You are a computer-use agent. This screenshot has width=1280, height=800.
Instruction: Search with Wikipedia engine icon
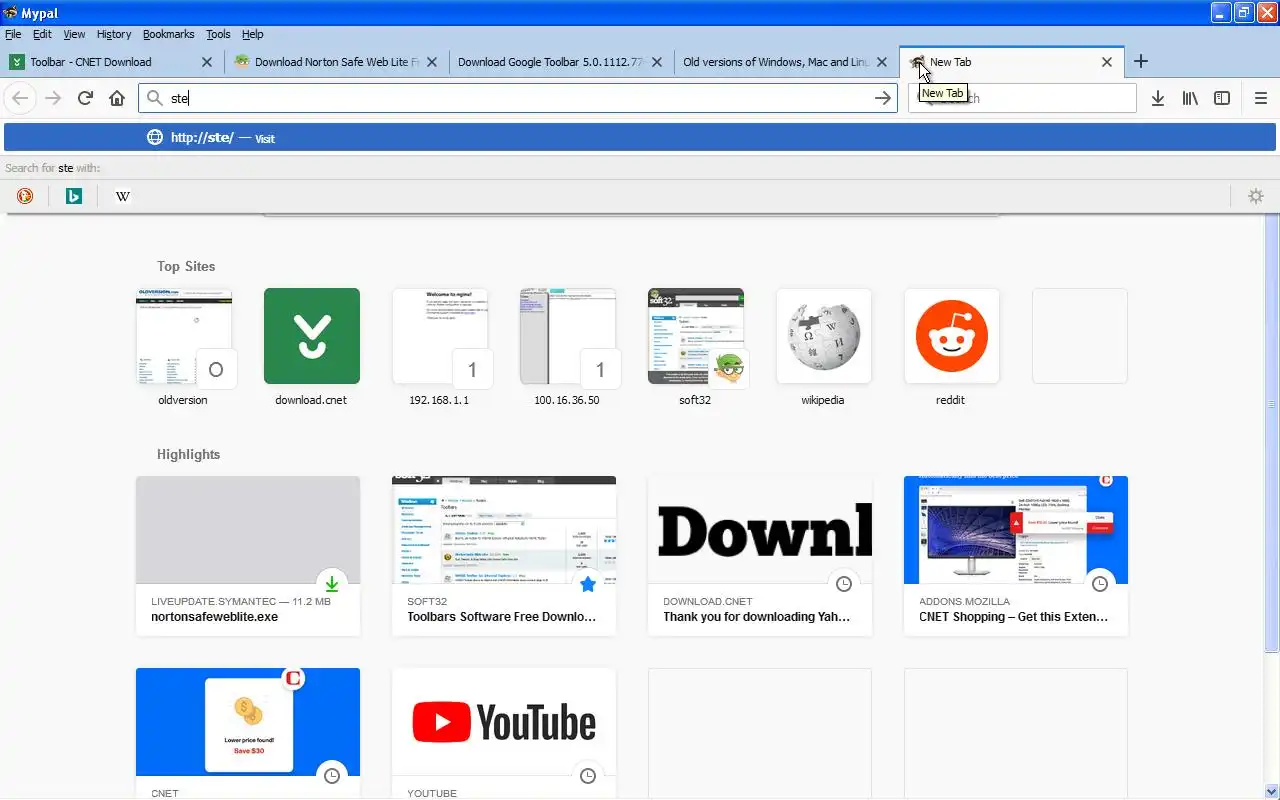click(x=122, y=196)
